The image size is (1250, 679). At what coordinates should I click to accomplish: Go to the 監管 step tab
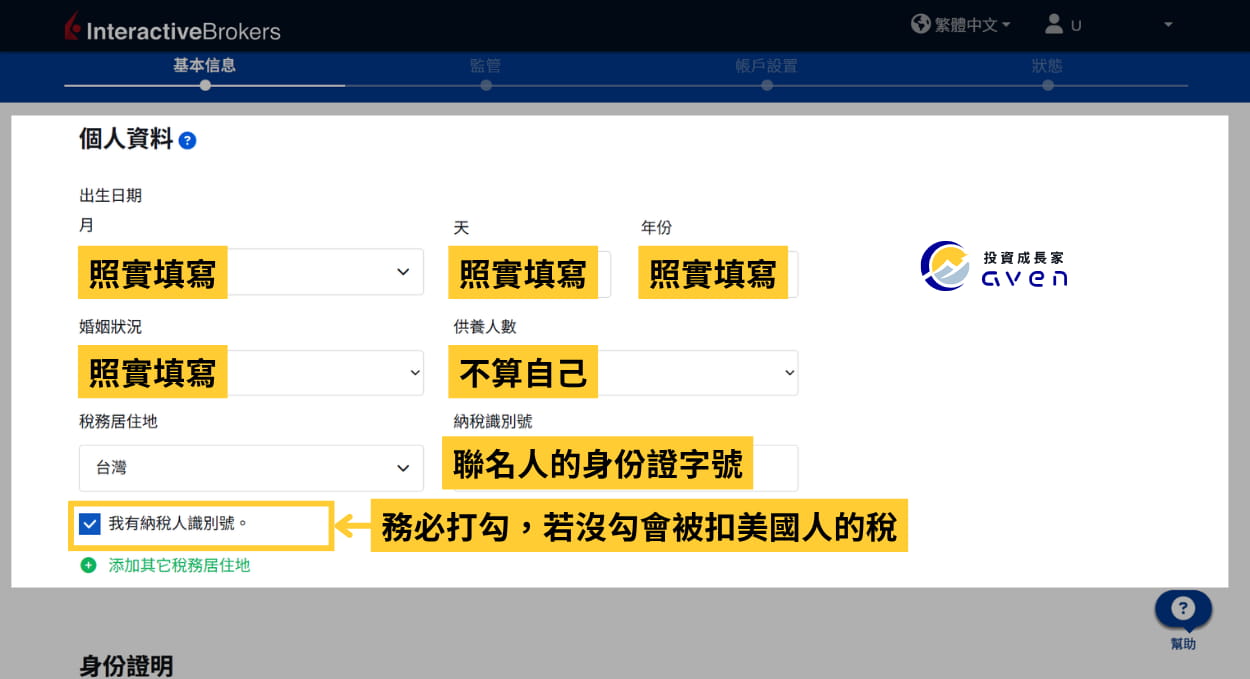485,66
